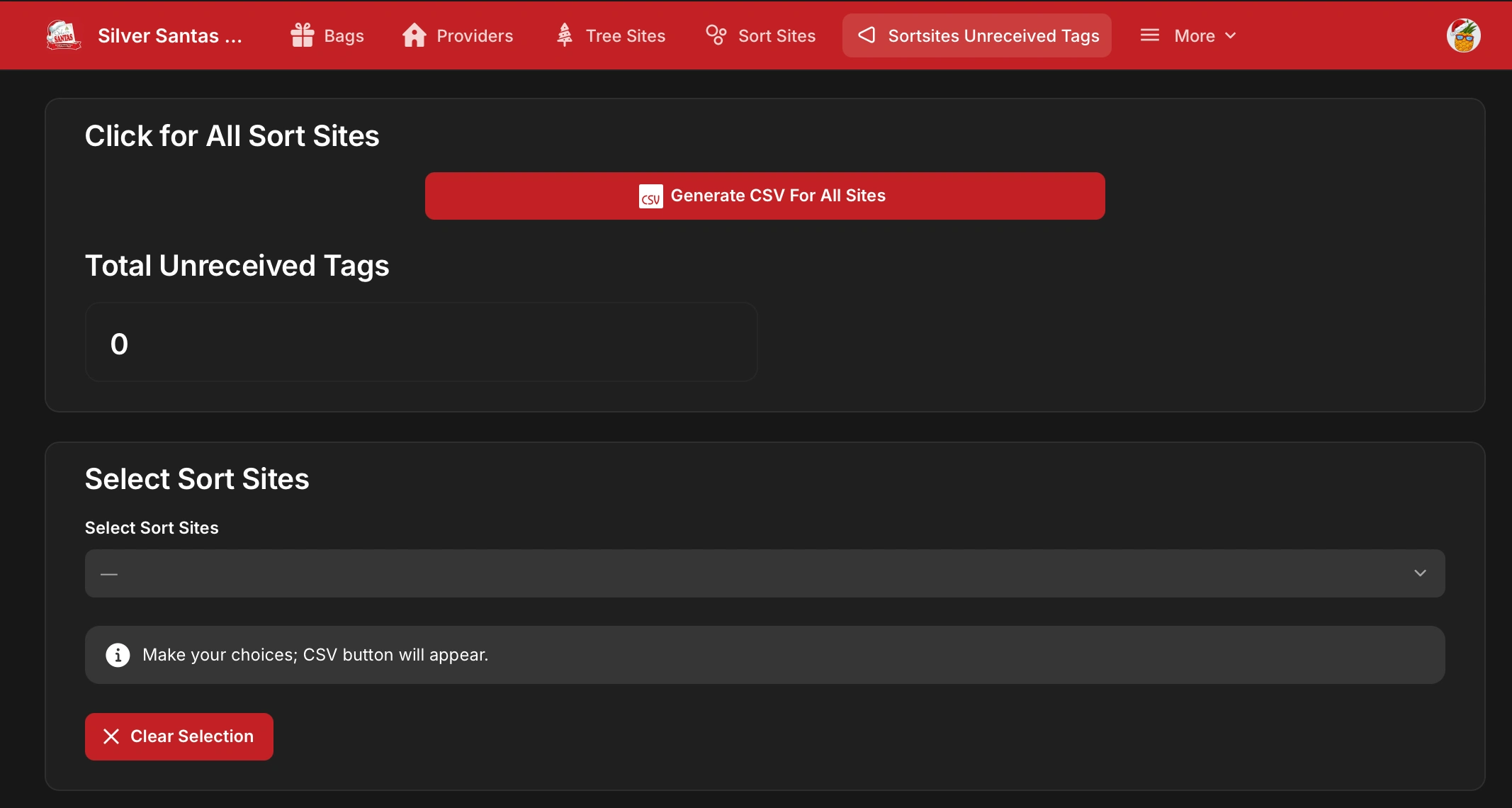Click the tag icon for Unreceived Tags
Screen dimensions: 1512x808
tap(867, 35)
